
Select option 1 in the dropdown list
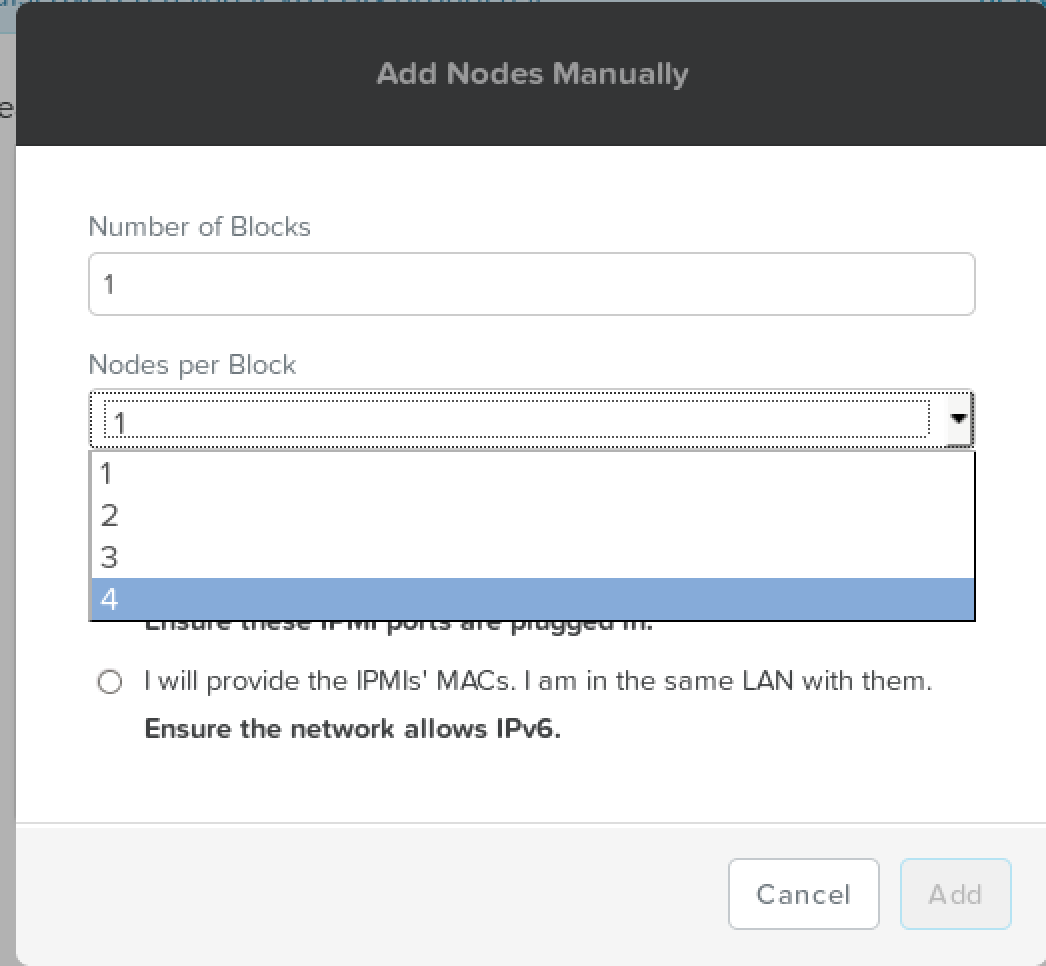[532, 473]
